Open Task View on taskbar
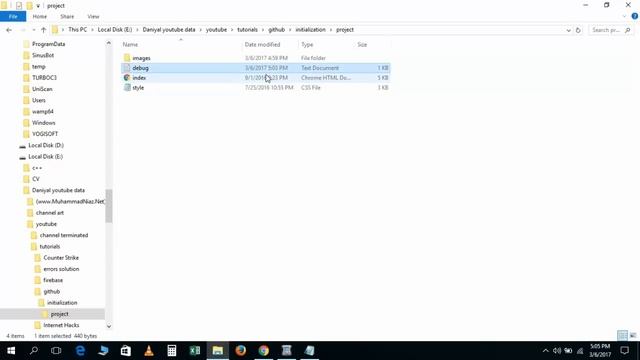 (x=56, y=351)
